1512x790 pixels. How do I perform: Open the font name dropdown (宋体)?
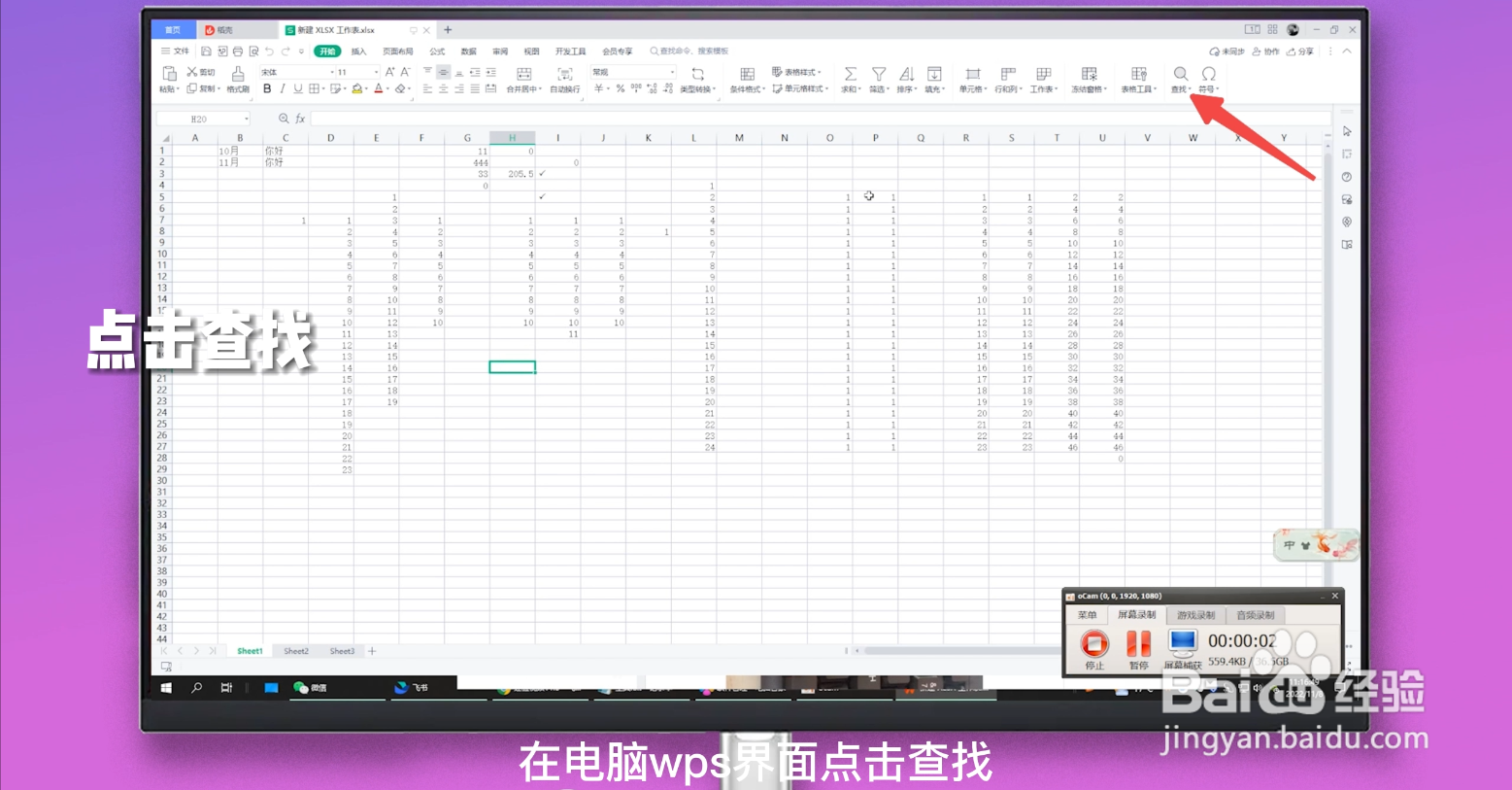pos(332,72)
